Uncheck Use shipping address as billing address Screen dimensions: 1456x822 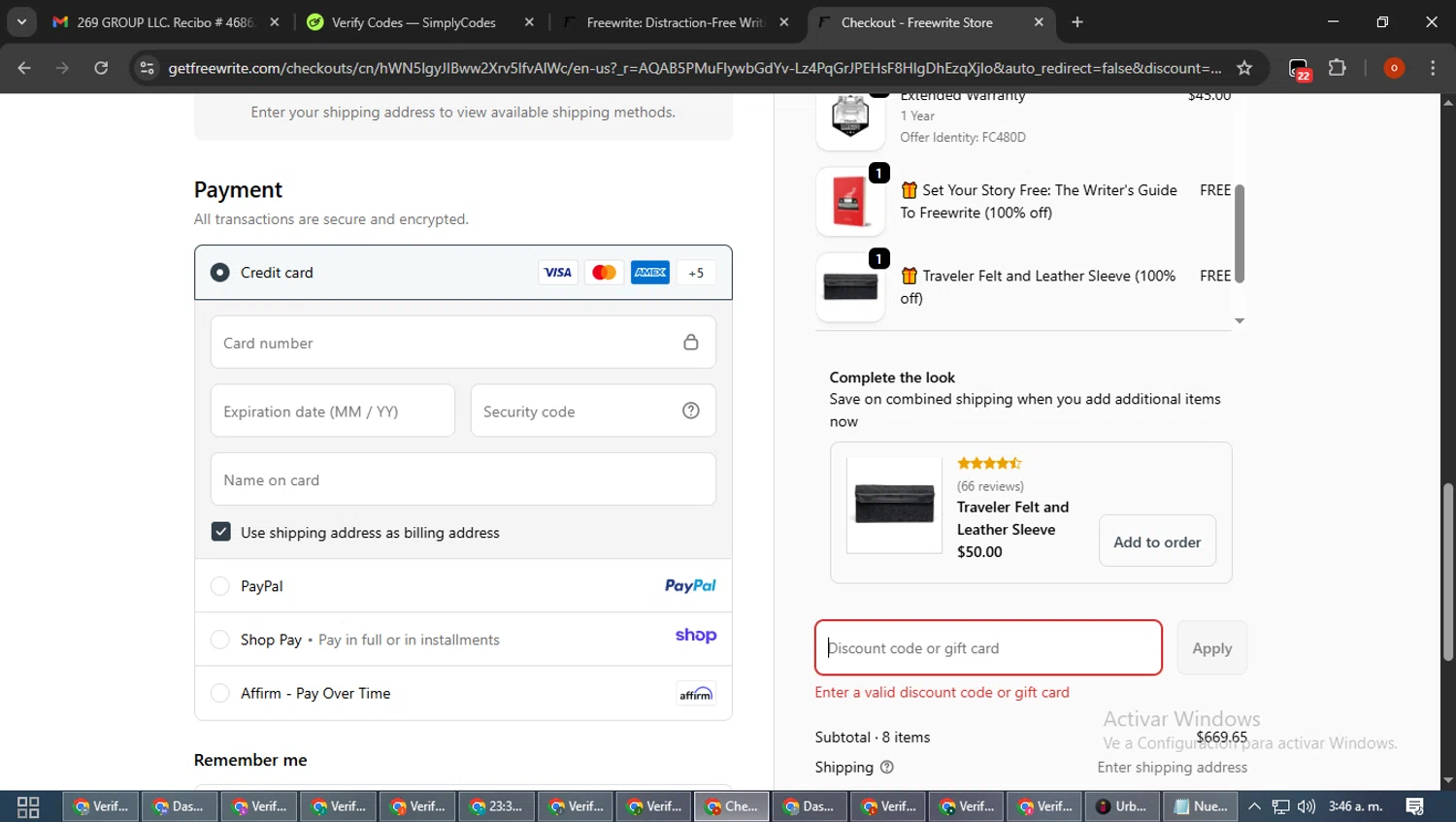tap(221, 532)
